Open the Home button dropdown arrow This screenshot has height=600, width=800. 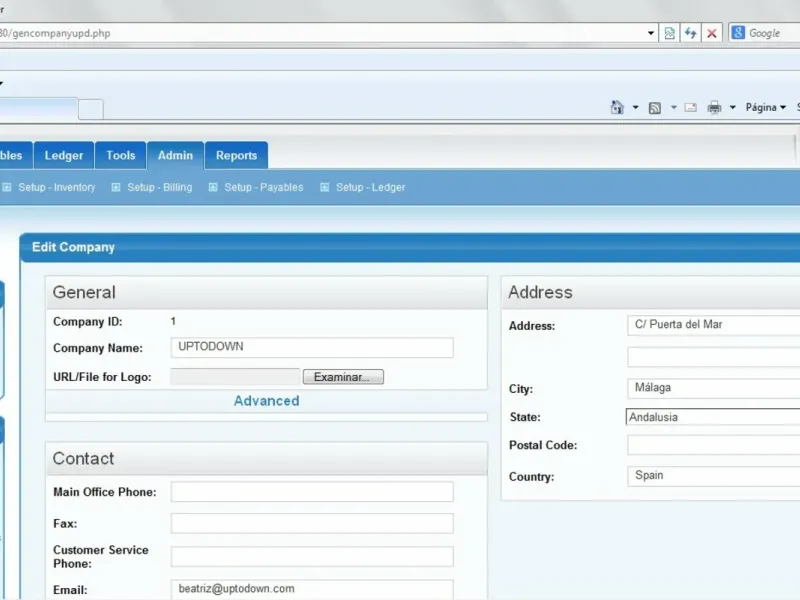[635, 107]
